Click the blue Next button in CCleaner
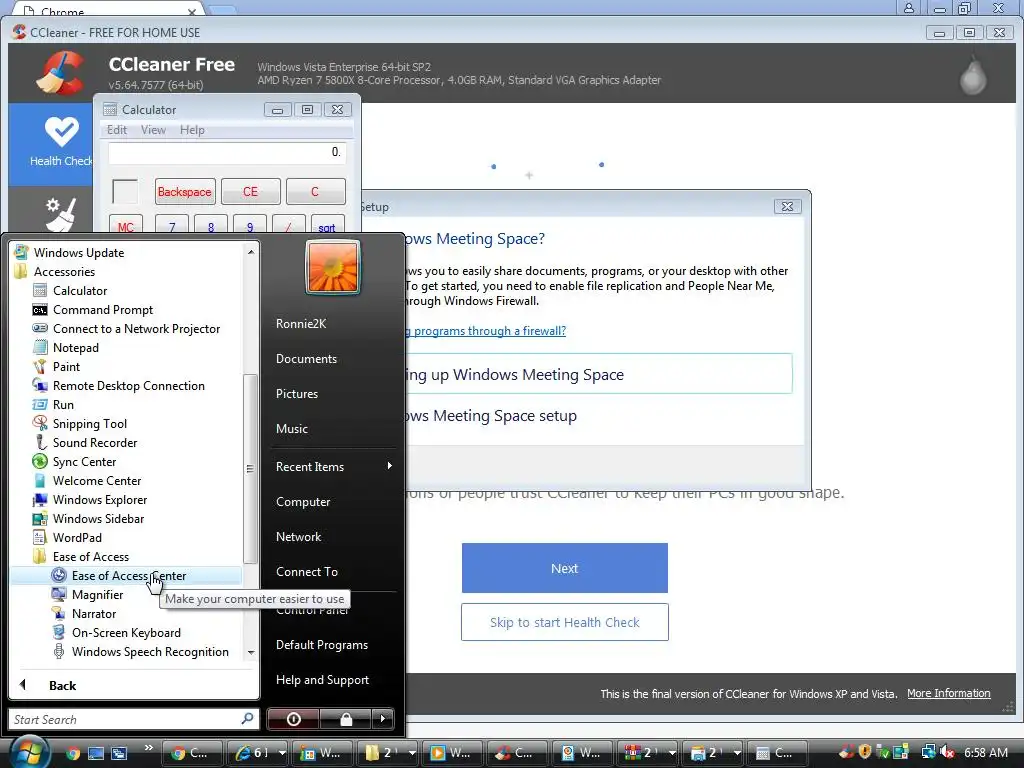1024x768 pixels. (x=564, y=568)
